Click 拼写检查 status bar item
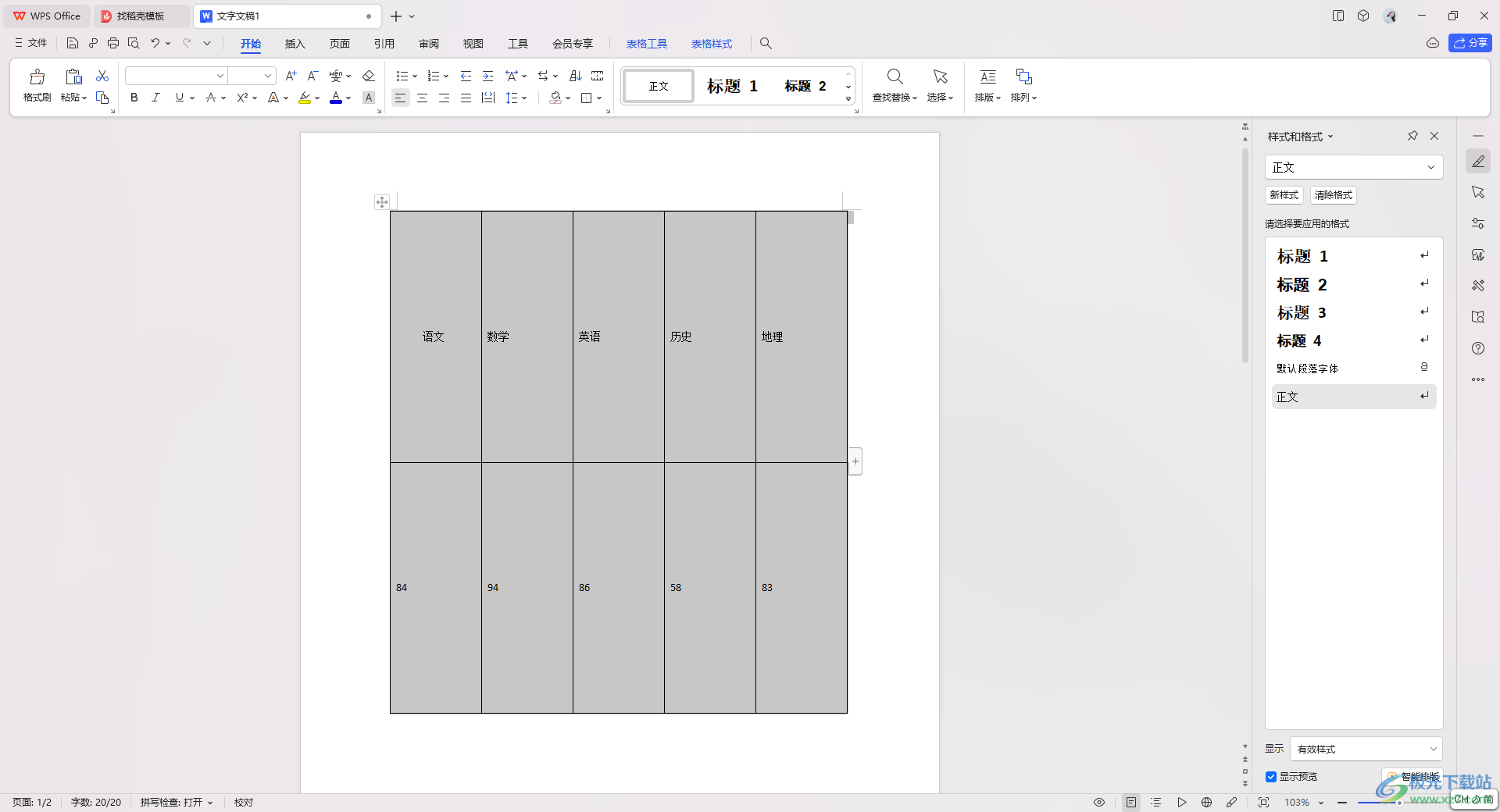1500x812 pixels. click(x=177, y=803)
